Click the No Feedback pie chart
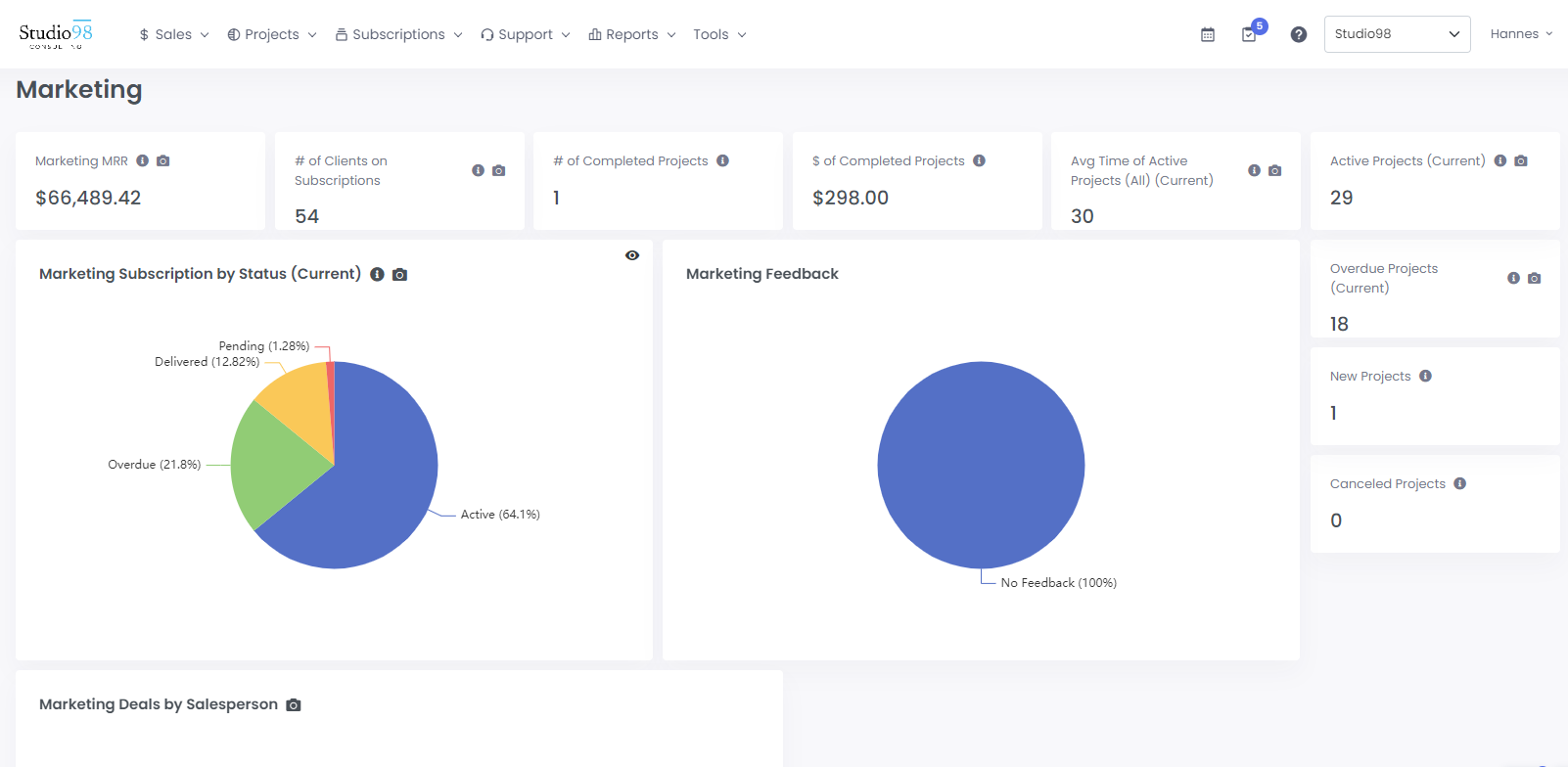The image size is (1568, 767). tap(981, 465)
